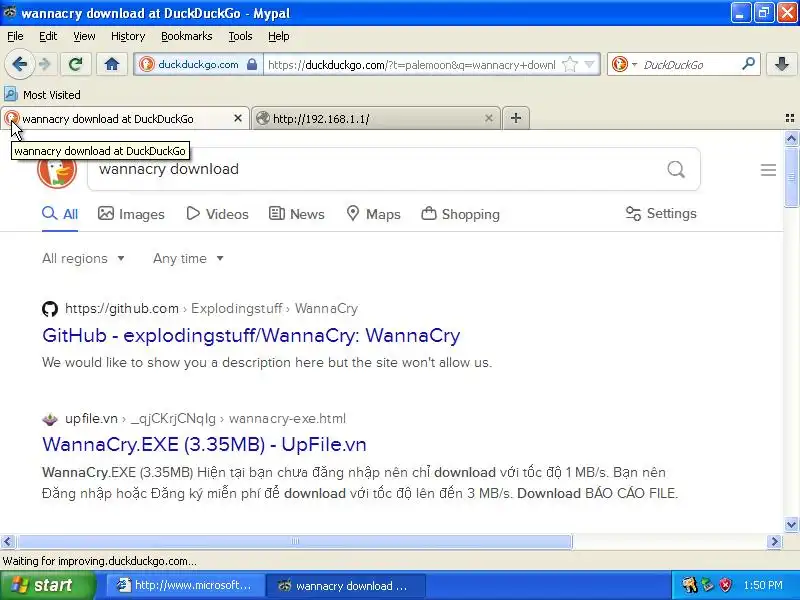Click the lock icon in the address bar
This screenshot has height=600, width=800.
pyautogui.click(x=252, y=64)
